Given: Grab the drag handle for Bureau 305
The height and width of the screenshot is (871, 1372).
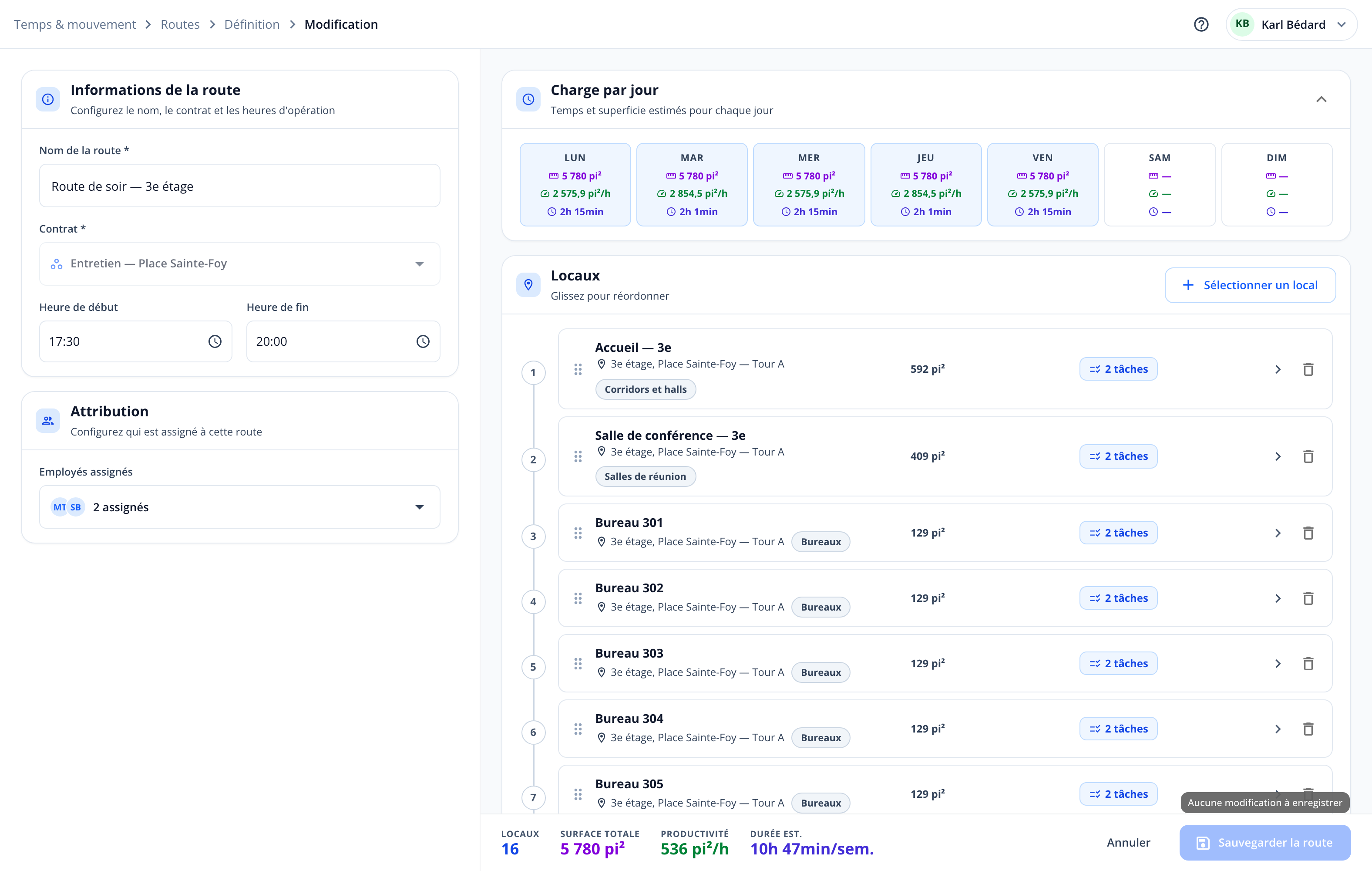Looking at the screenshot, I should pyautogui.click(x=578, y=794).
